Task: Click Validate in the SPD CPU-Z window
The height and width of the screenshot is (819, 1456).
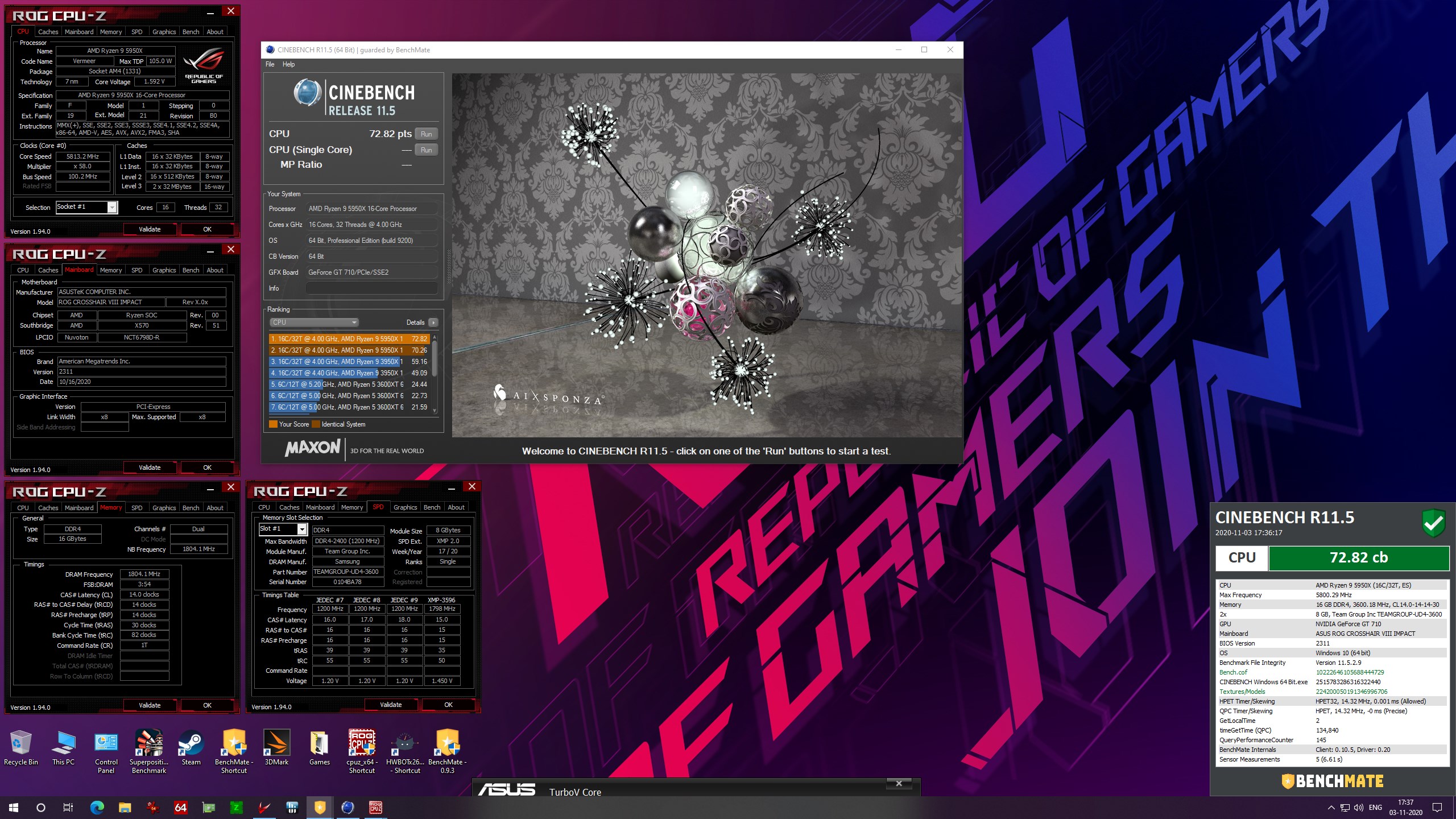Action: click(x=391, y=705)
